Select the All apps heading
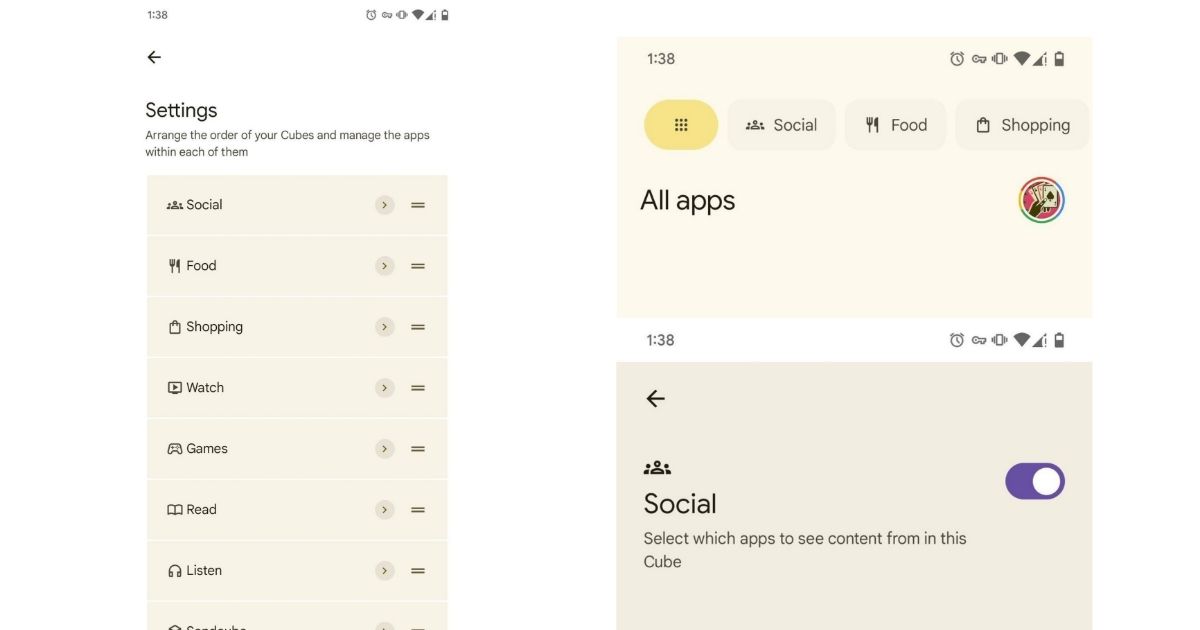 pos(688,201)
